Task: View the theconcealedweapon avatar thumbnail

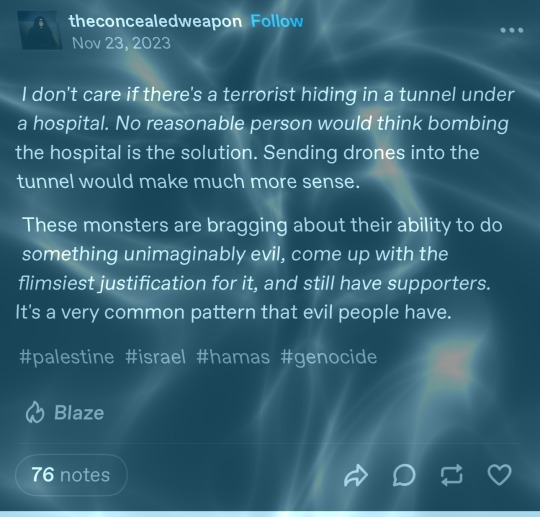Action: [40, 30]
